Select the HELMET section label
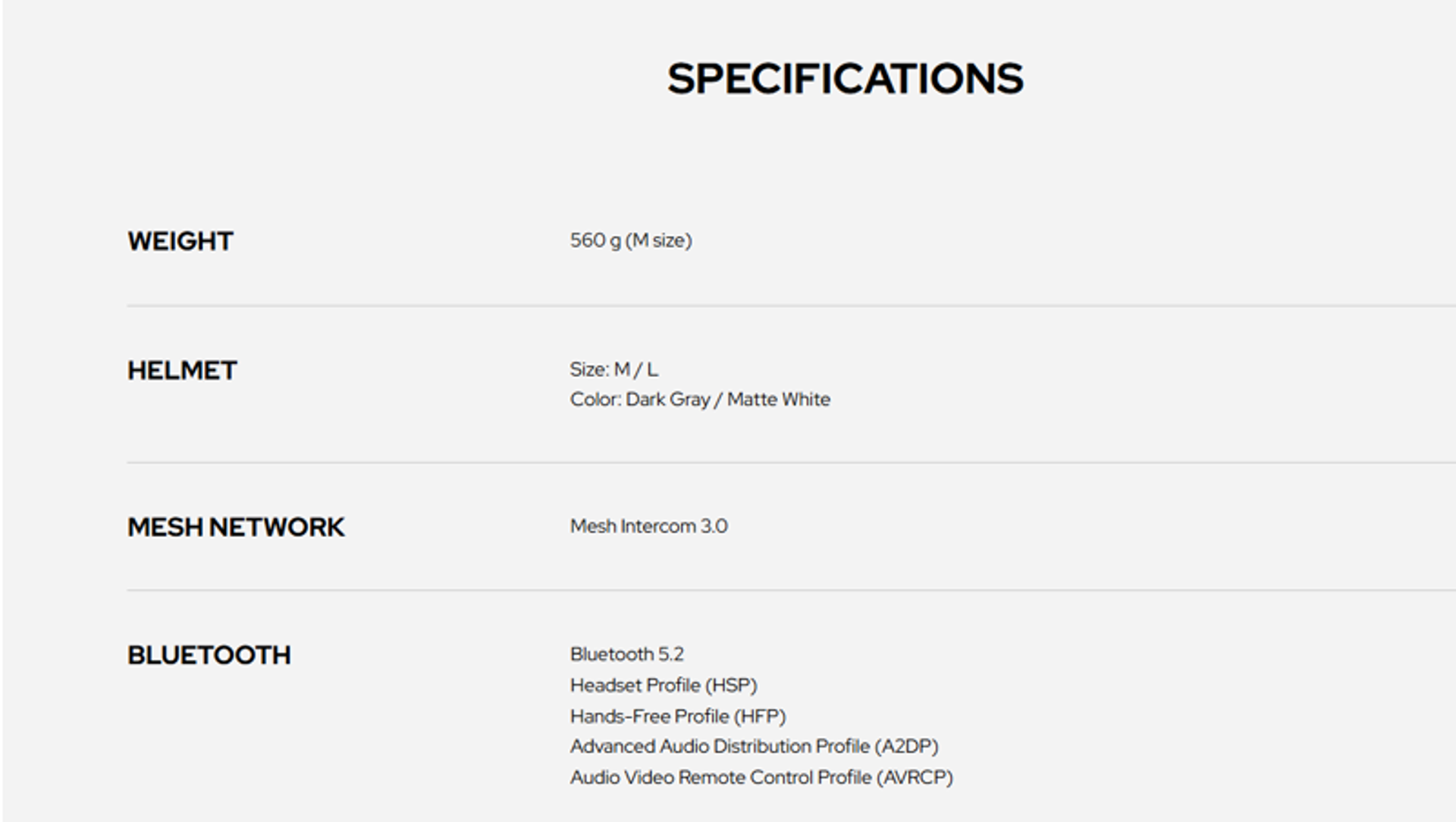This screenshot has height=822, width=1456. [x=182, y=371]
